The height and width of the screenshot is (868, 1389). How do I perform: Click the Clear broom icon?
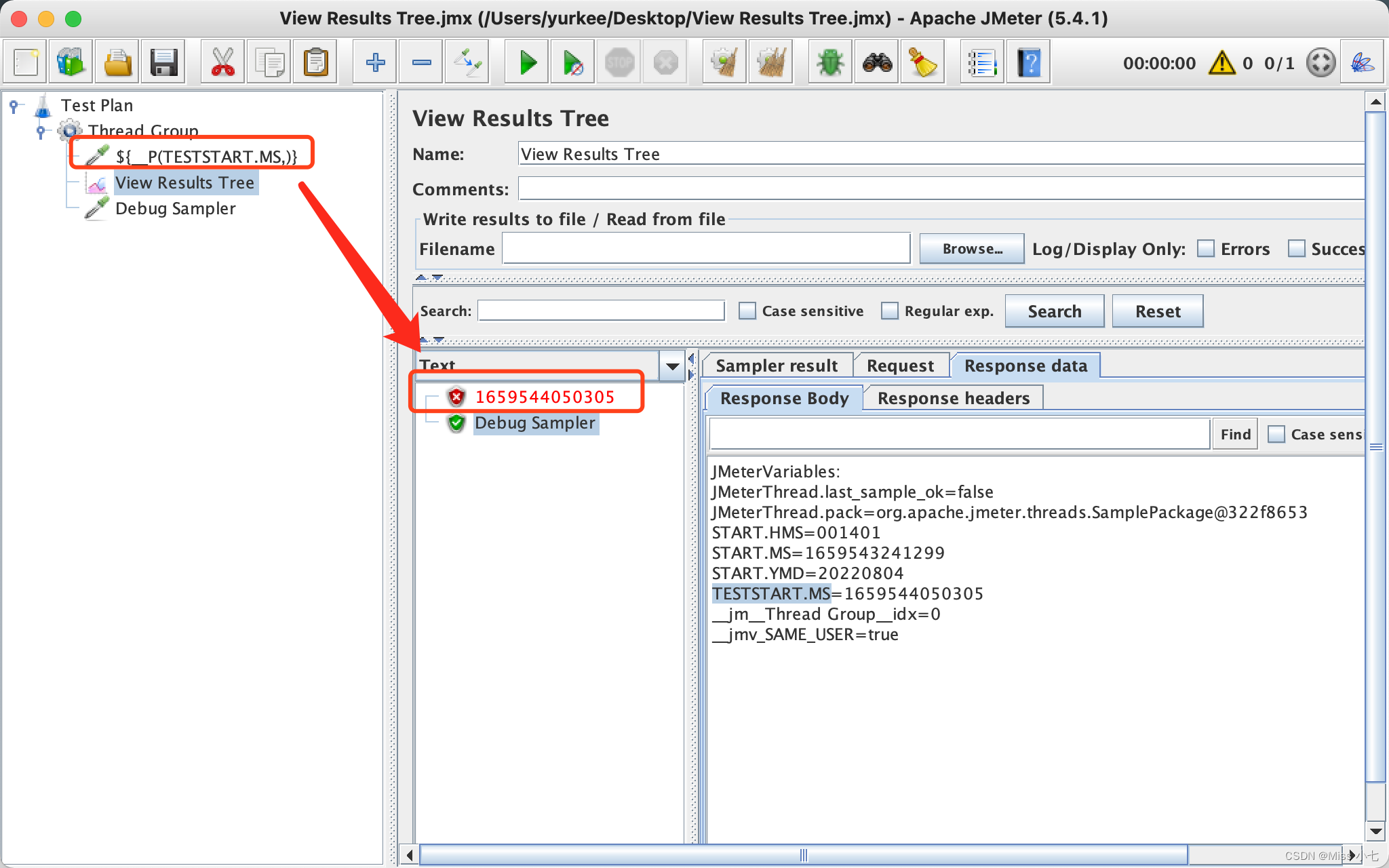(725, 63)
